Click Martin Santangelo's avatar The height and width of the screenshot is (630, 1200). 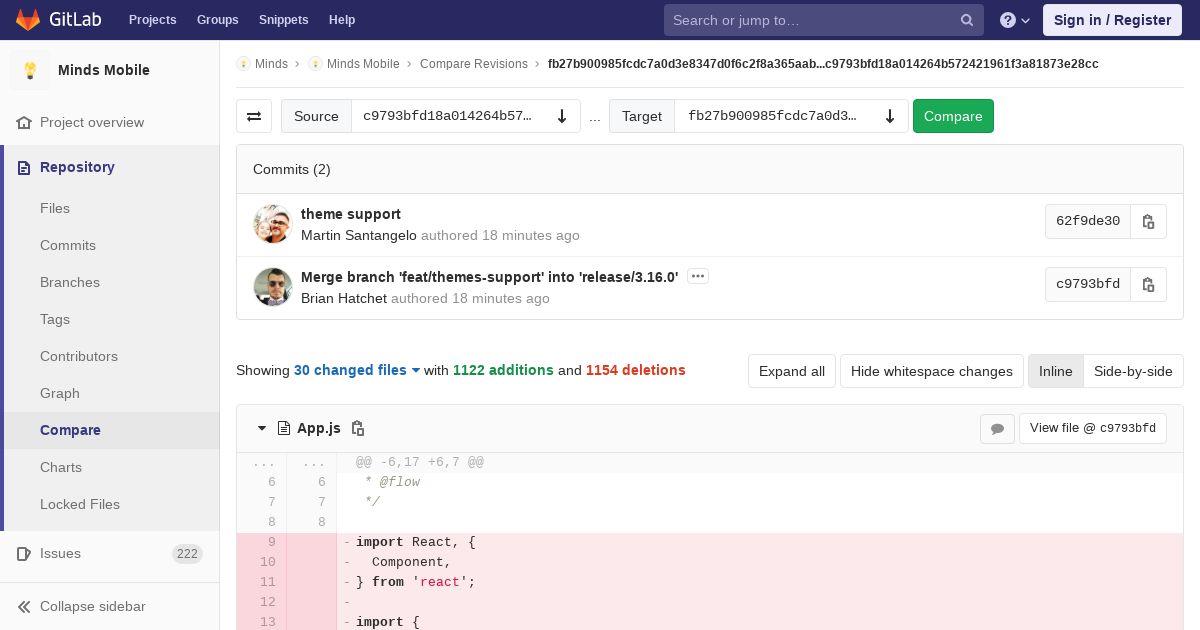(x=272, y=224)
